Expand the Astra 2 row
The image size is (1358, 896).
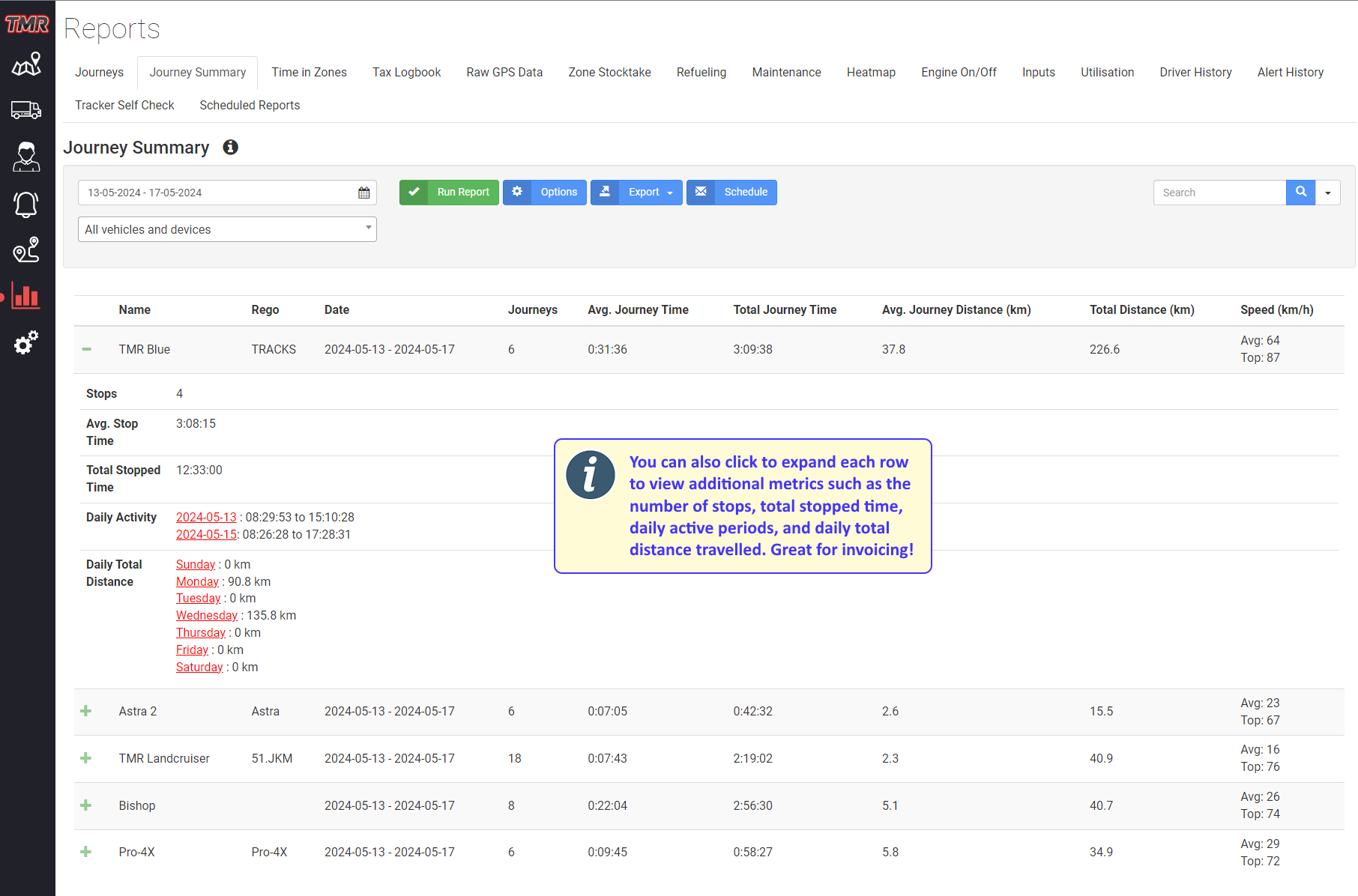pyautogui.click(x=86, y=711)
